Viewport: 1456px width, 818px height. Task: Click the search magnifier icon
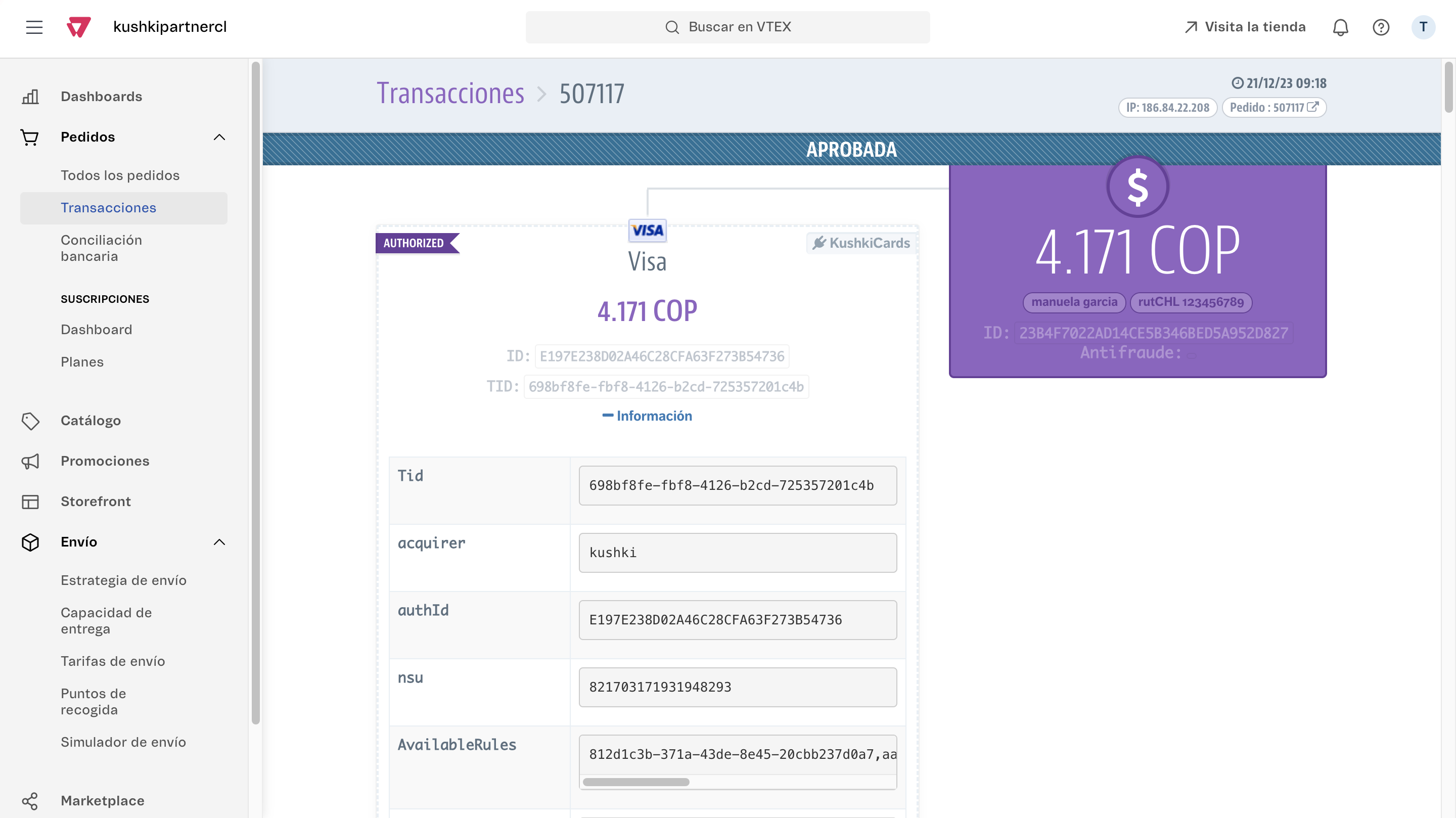pyautogui.click(x=671, y=27)
